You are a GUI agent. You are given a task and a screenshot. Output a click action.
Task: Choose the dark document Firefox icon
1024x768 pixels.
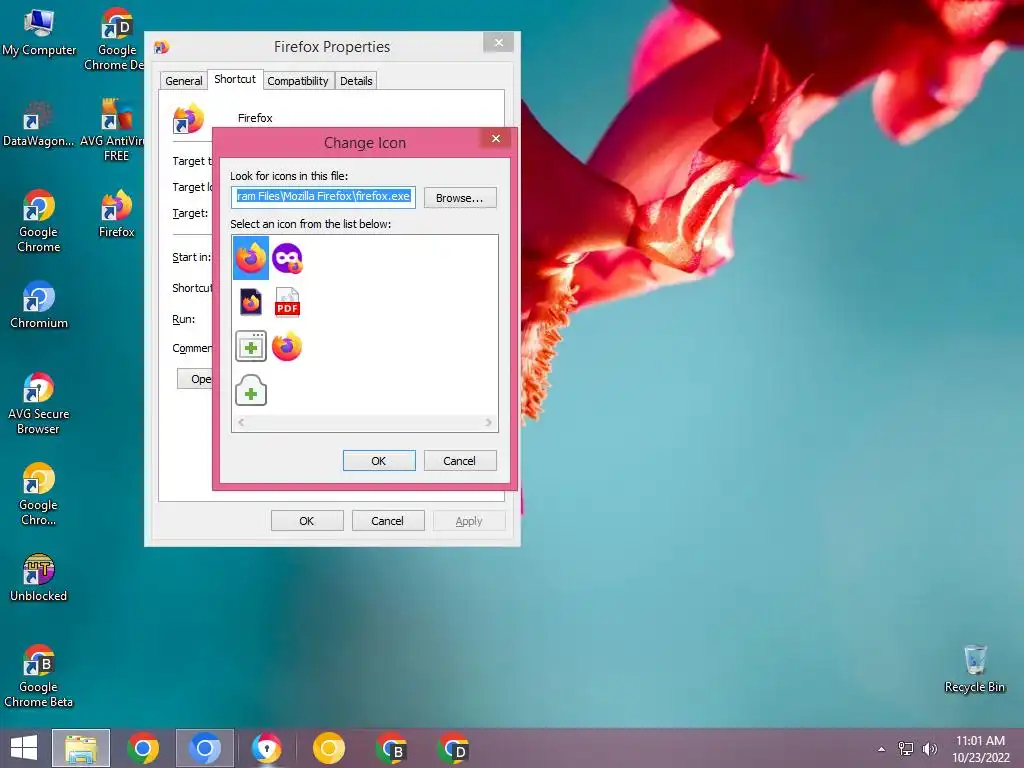click(x=251, y=302)
